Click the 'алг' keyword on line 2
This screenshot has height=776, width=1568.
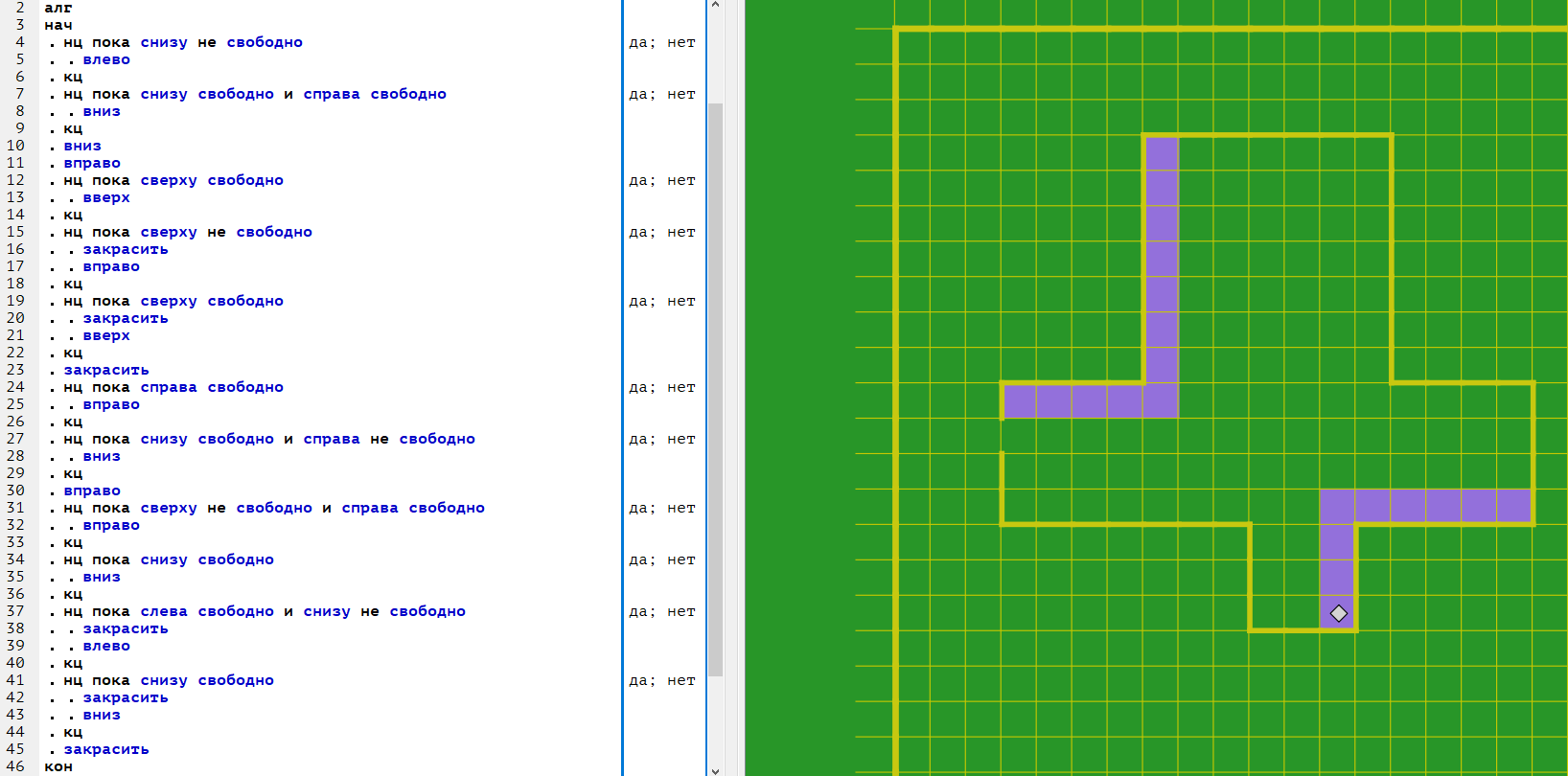tap(58, 8)
